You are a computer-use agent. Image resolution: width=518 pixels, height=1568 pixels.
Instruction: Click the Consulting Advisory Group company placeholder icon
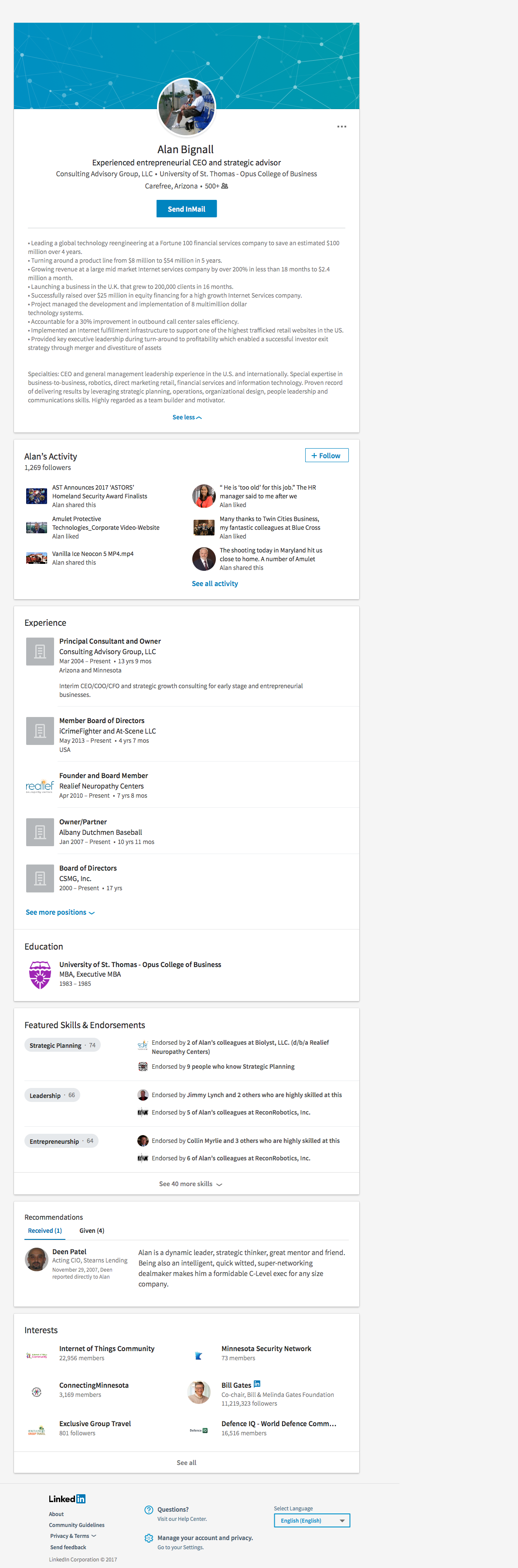tap(40, 651)
